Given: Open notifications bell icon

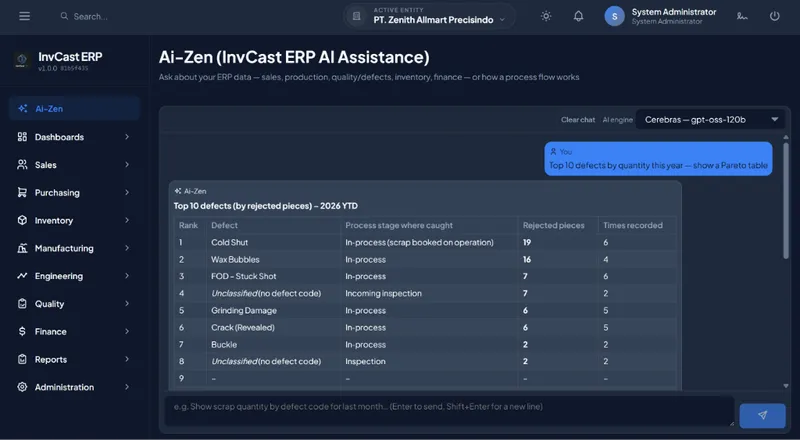Looking at the screenshot, I should click(578, 16).
